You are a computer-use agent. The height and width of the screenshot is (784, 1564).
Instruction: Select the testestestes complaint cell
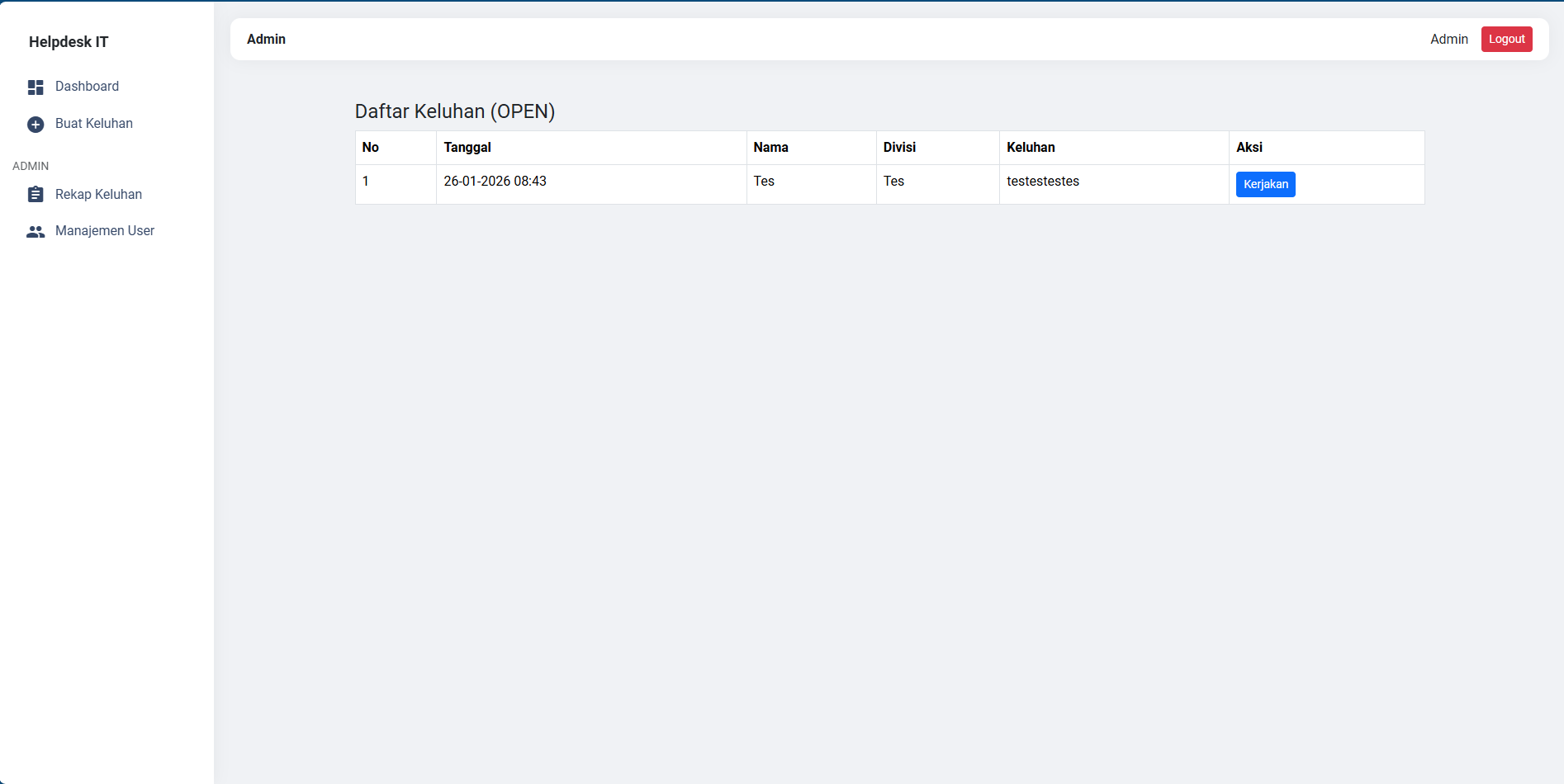(x=1042, y=182)
